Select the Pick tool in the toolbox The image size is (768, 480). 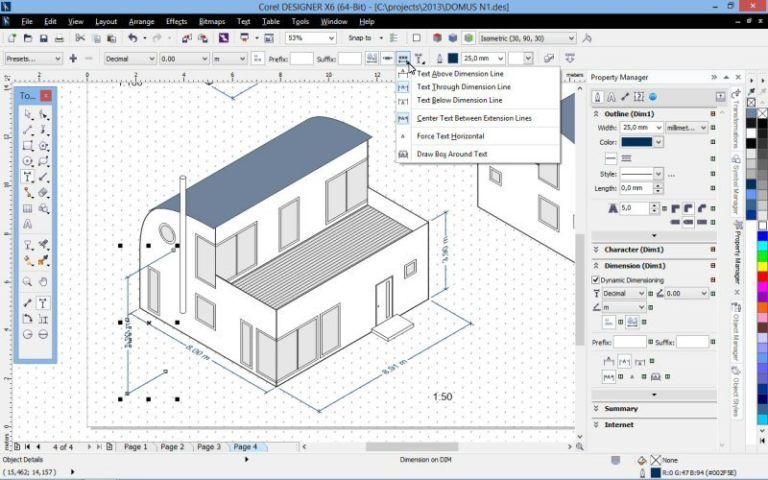click(28, 115)
